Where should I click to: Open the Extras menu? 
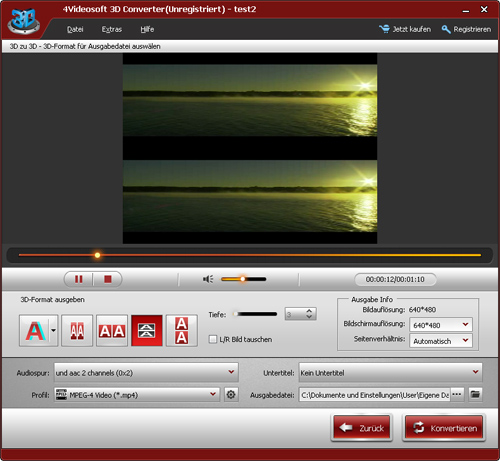click(x=112, y=29)
